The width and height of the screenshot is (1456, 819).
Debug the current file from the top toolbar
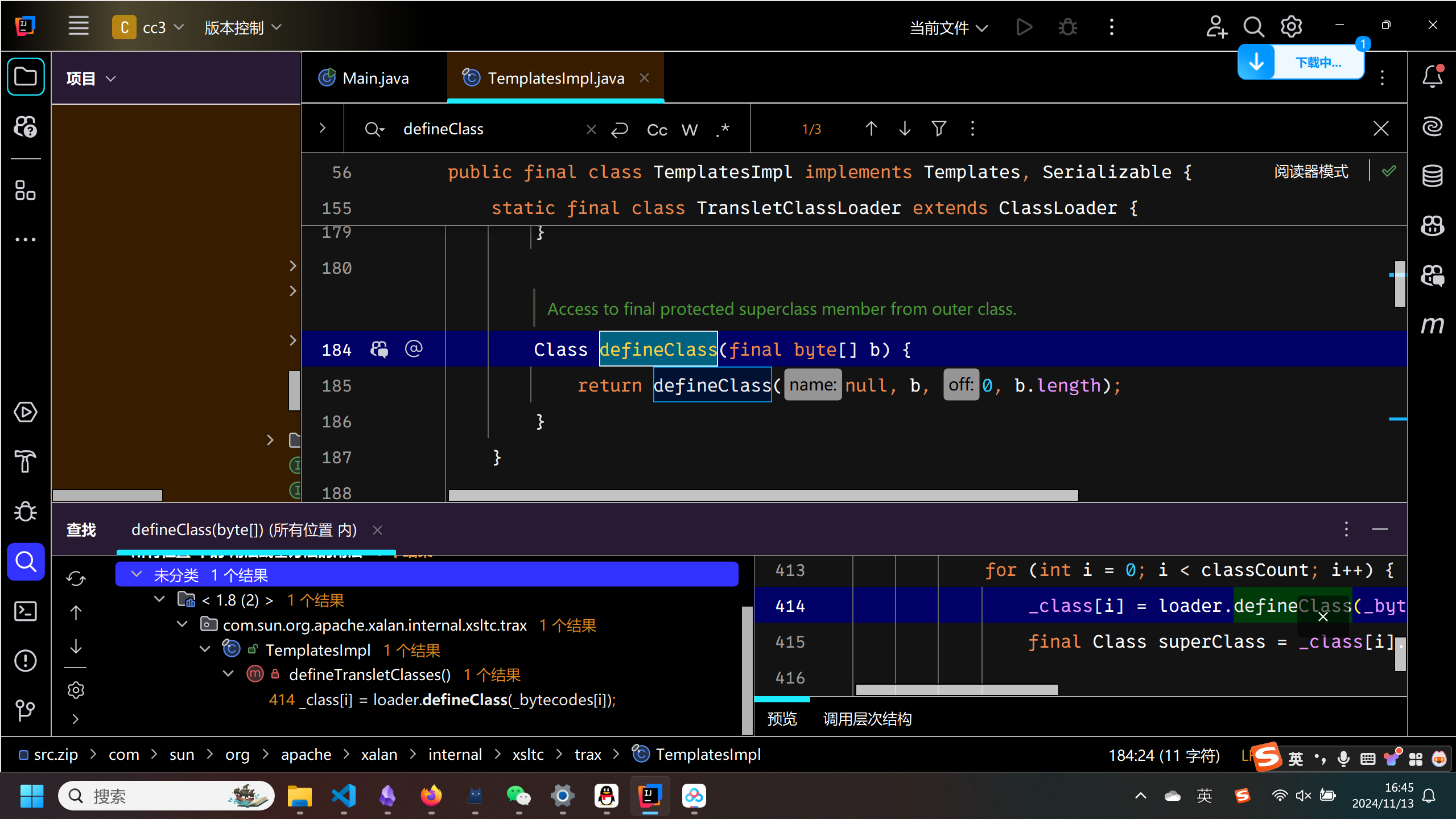pyautogui.click(x=1068, y=27)
